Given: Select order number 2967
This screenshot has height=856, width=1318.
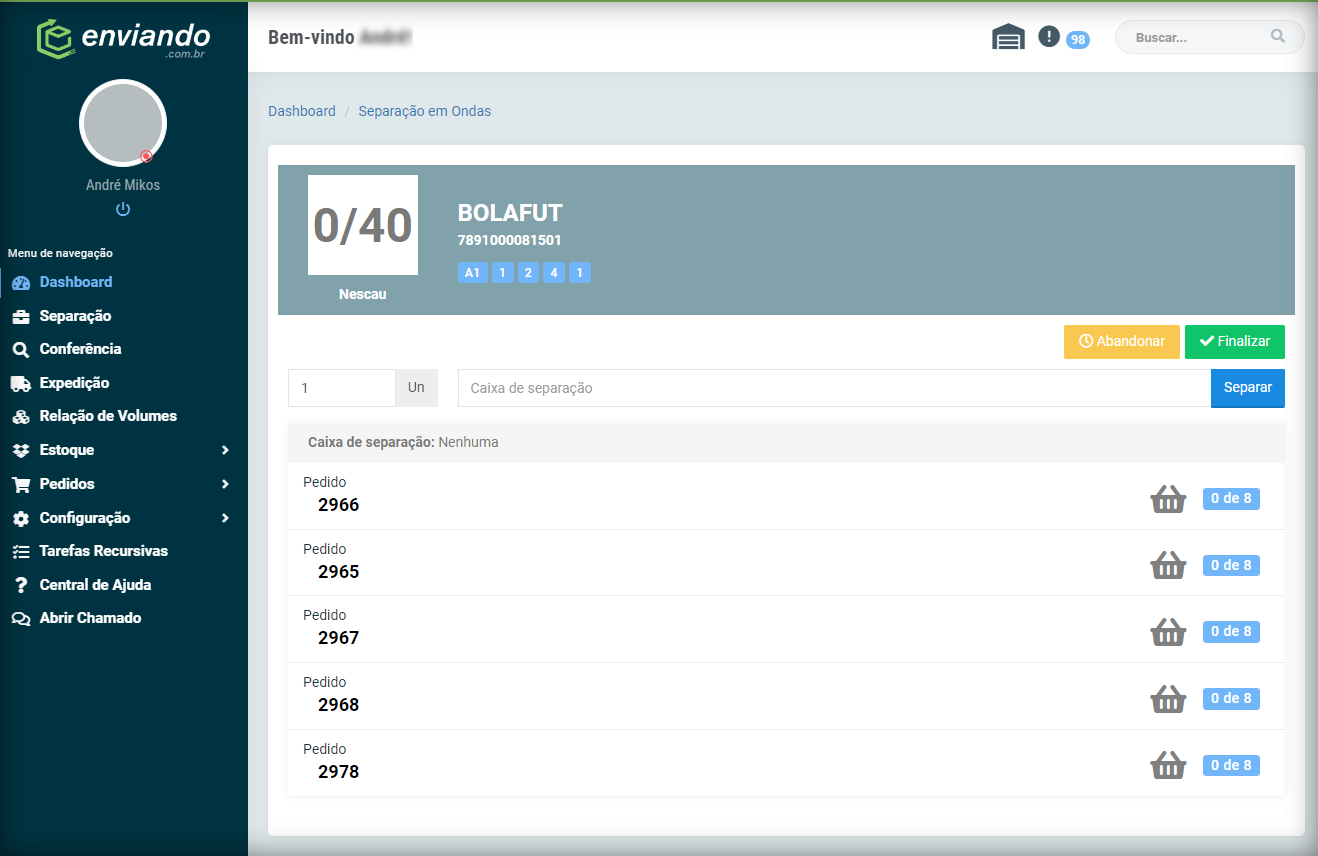Looking at the screenshot, I should click(x=338, y=638).
